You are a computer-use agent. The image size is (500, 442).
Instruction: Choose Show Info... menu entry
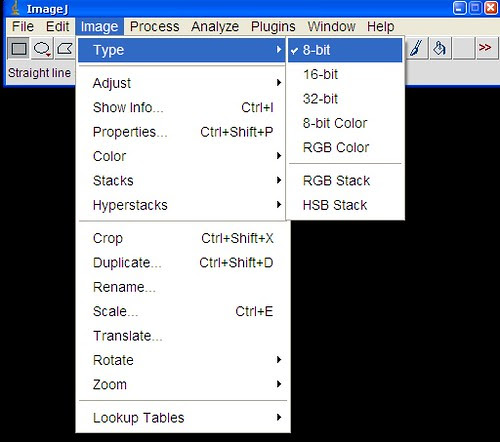pos(181,107)
